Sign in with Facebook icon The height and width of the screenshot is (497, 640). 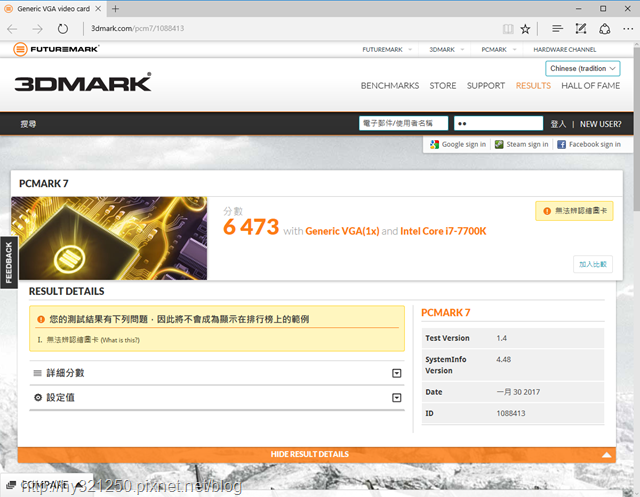(562, 144)
